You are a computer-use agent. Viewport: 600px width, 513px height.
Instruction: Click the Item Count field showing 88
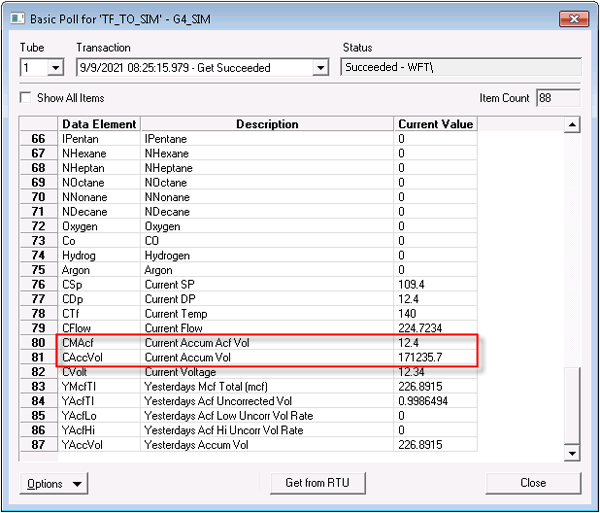pos(558,98)
